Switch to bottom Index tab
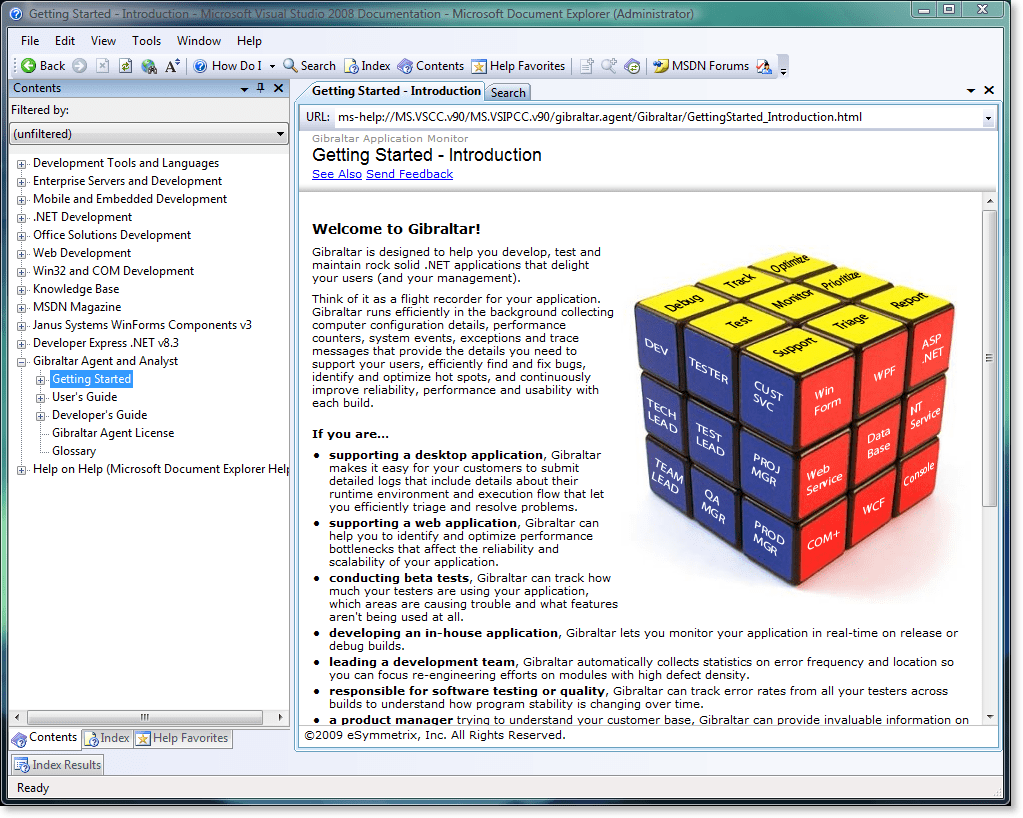This screenshot has width=1023, height=818. click(106, 738)
